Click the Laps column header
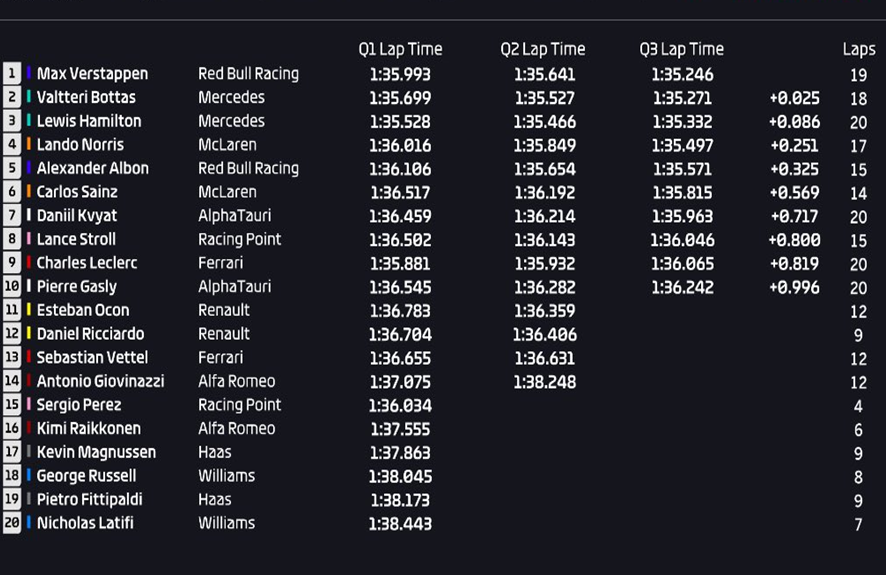The image size is (886, 575). pyautogui.click(x=859, y=50)
